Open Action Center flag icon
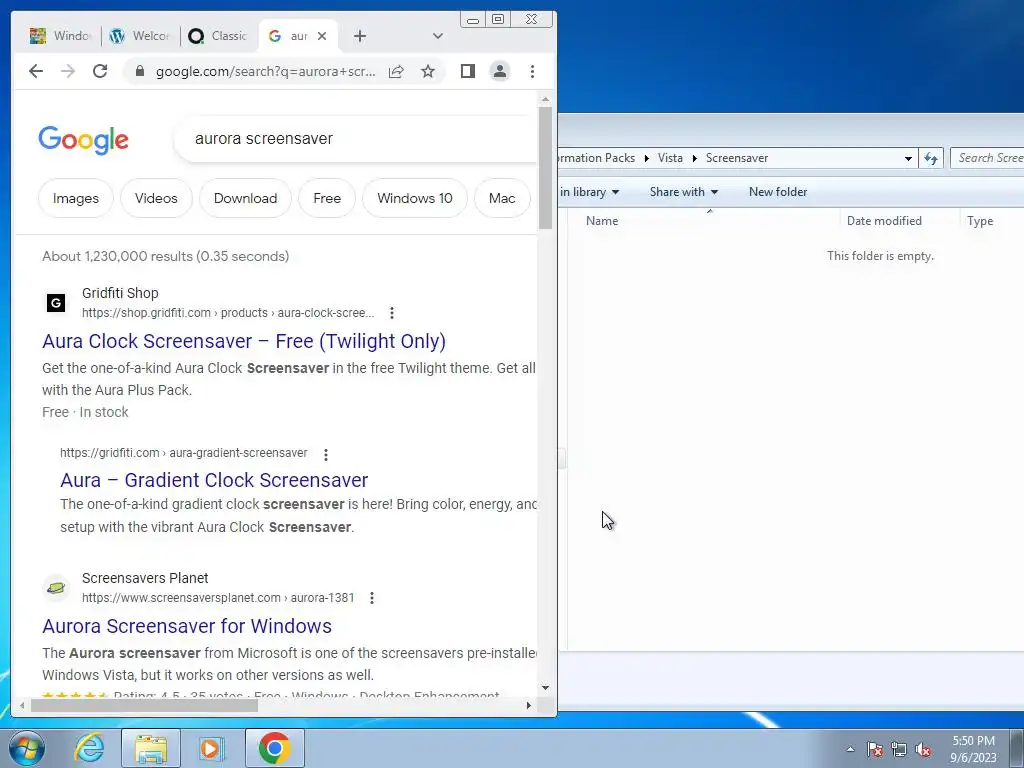Image resolution: width=1024 pixels, height=768 pixels. point(874,749)
